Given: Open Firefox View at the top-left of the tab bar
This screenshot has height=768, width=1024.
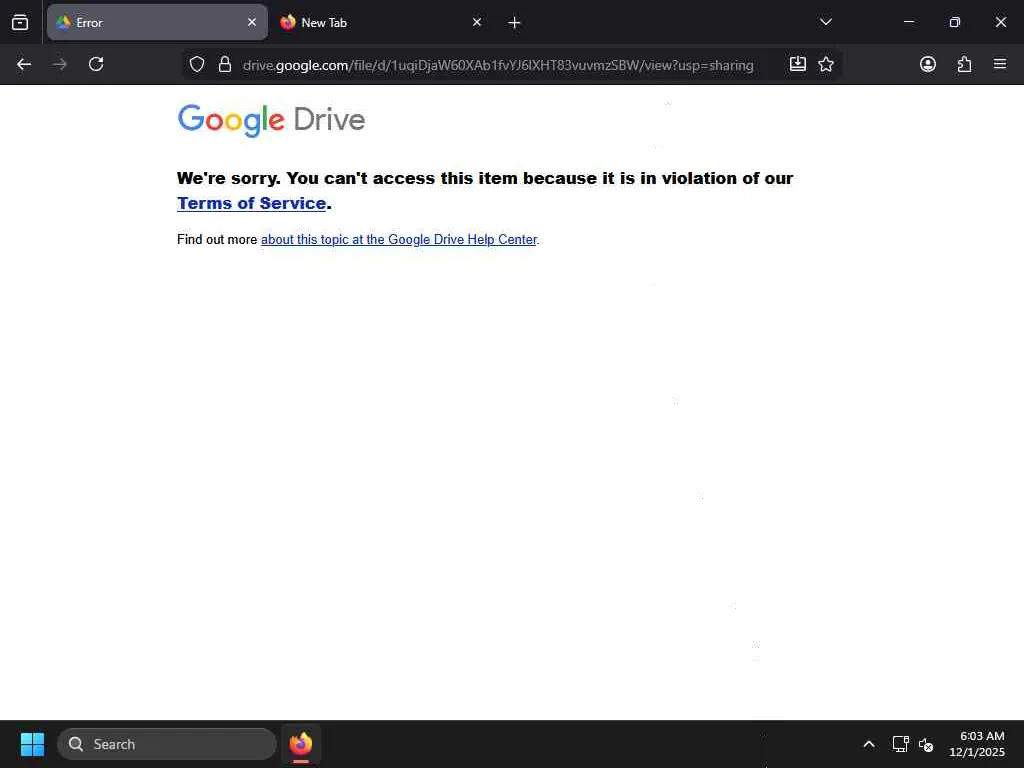Looking at the screenshot, I should click(x=20, y=22).
